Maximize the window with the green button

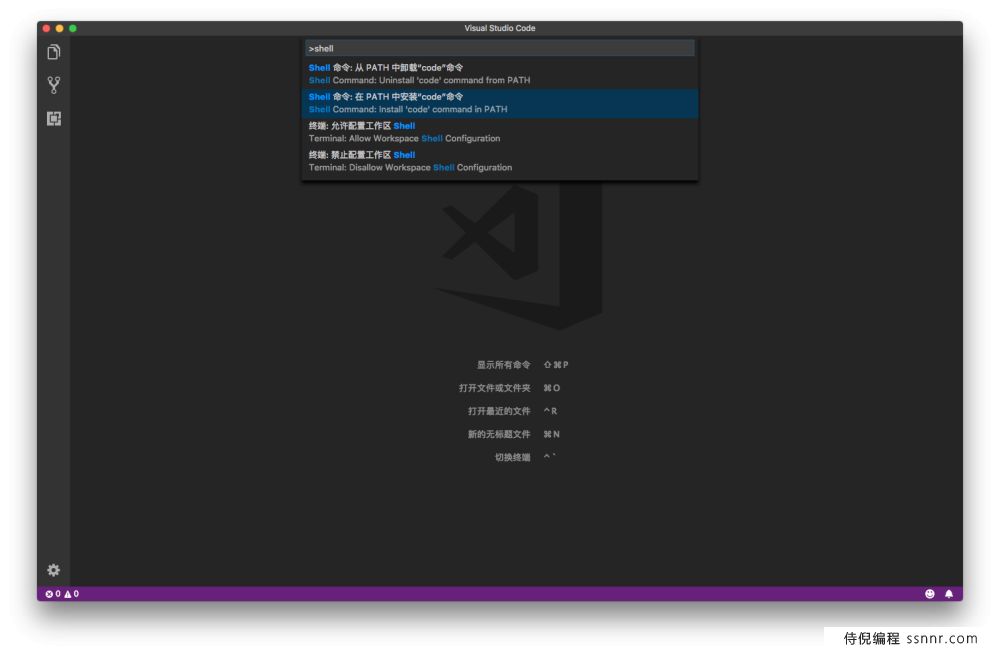click(x=73, y=28)
